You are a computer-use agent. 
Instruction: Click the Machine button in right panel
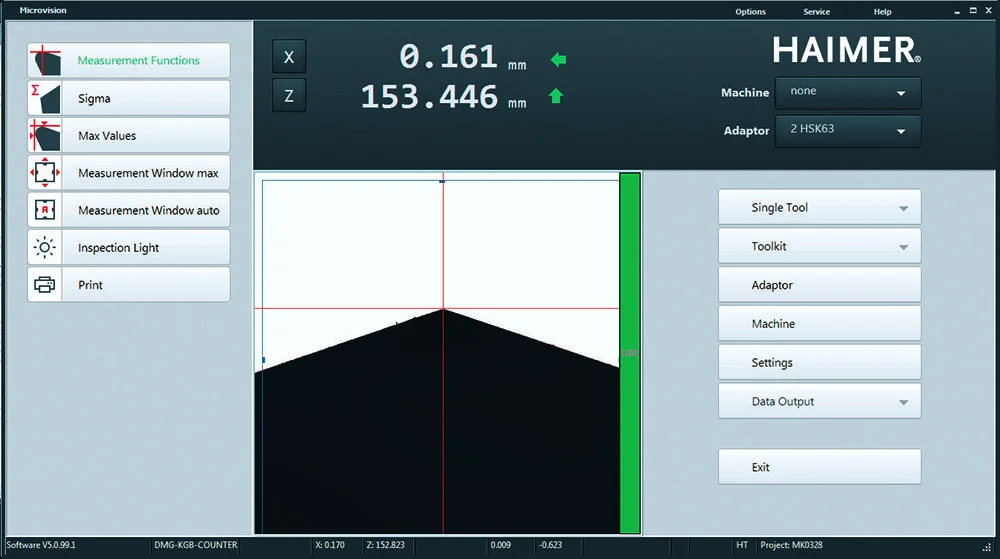pyautogui.click(x=820, y=324)
